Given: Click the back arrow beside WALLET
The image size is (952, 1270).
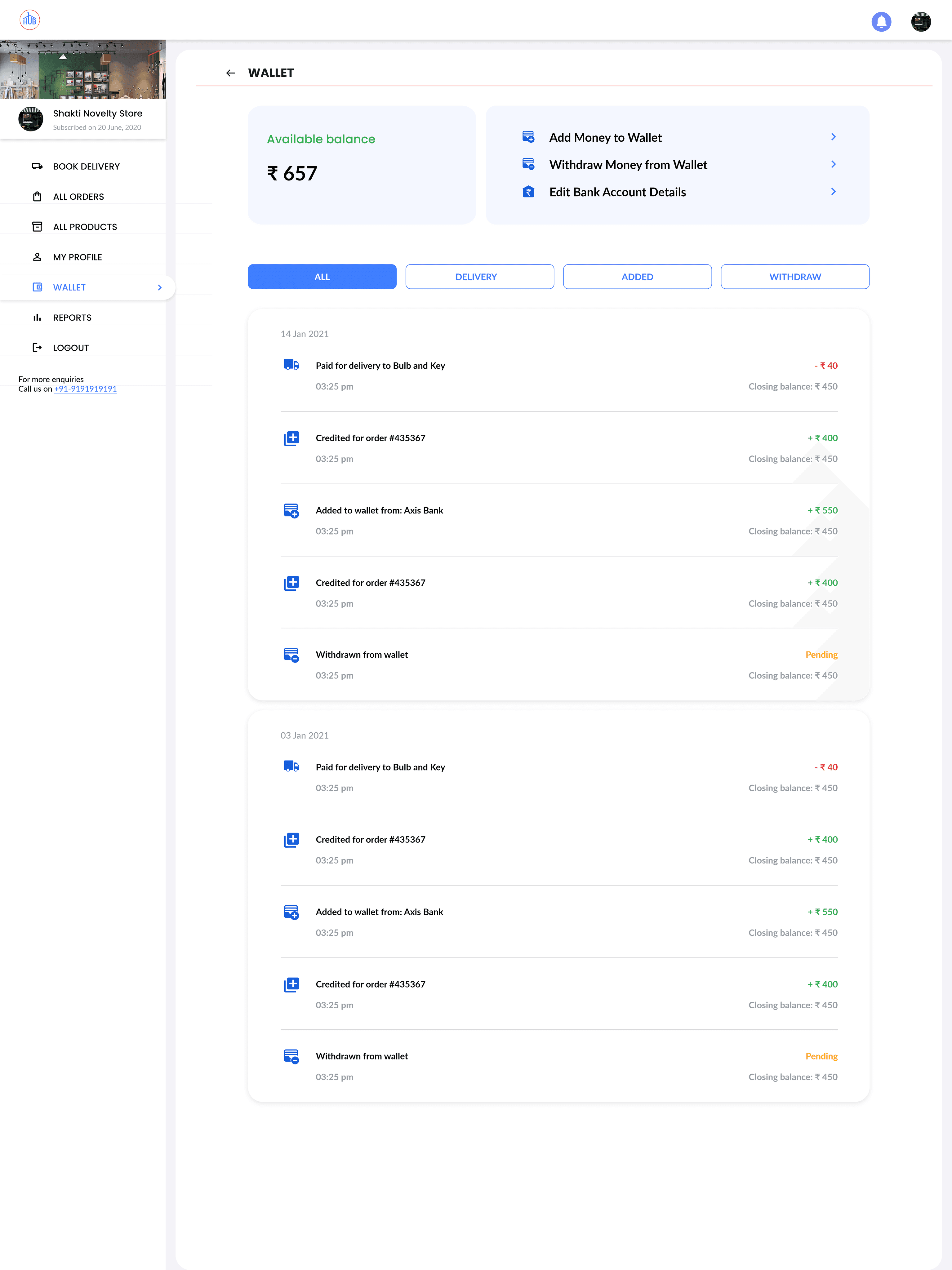Looking at the screenshot, I should coord(230,73).
